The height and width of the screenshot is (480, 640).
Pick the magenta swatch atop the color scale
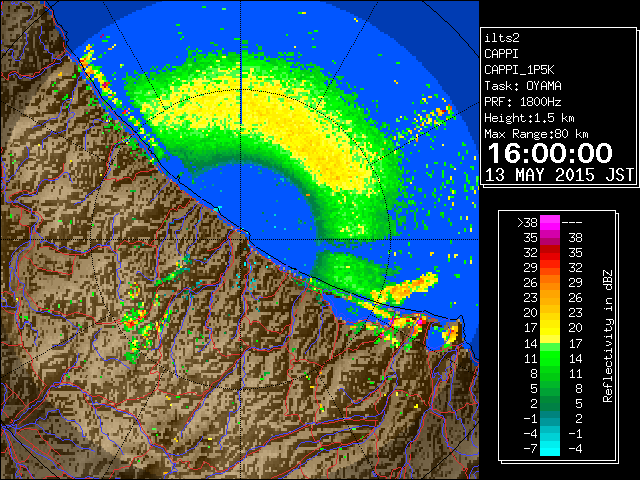(550, 222)
